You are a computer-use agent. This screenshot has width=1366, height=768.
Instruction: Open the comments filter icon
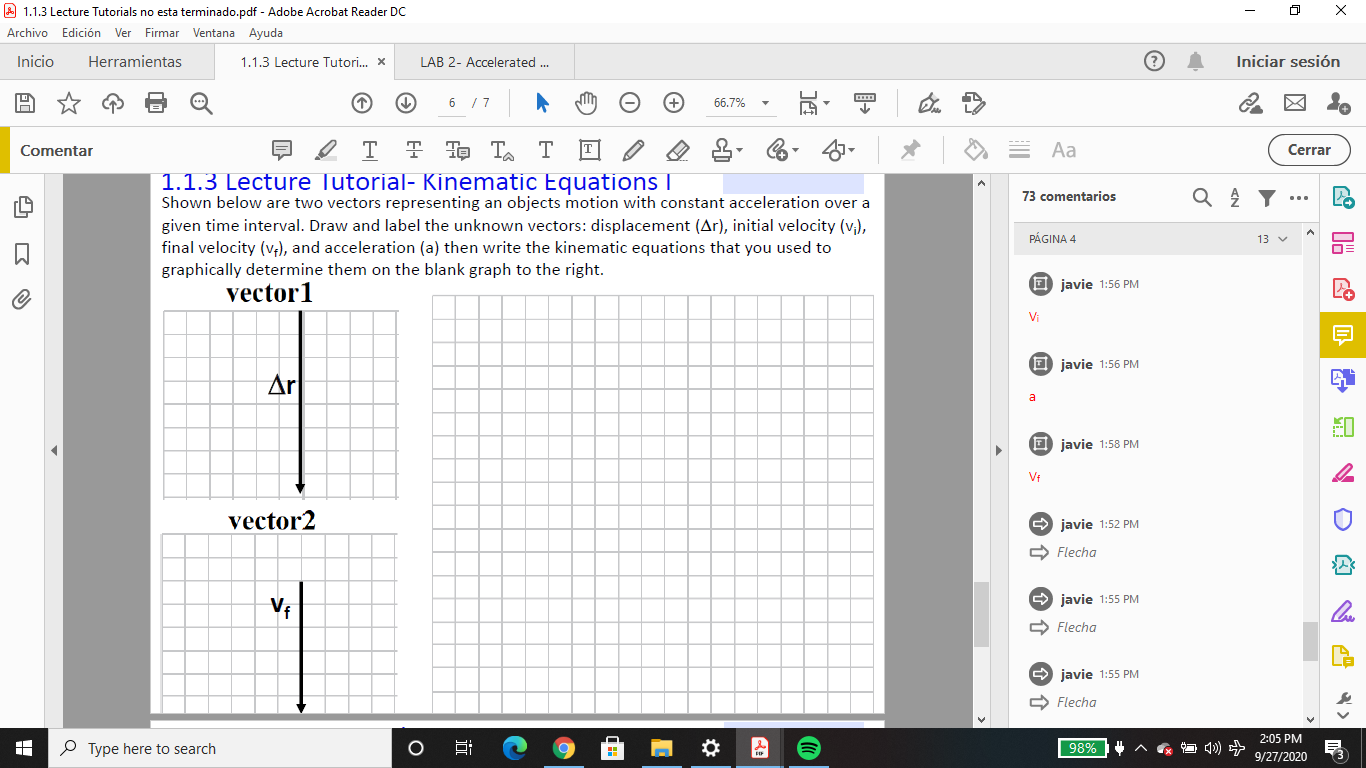pos(1266,197)
